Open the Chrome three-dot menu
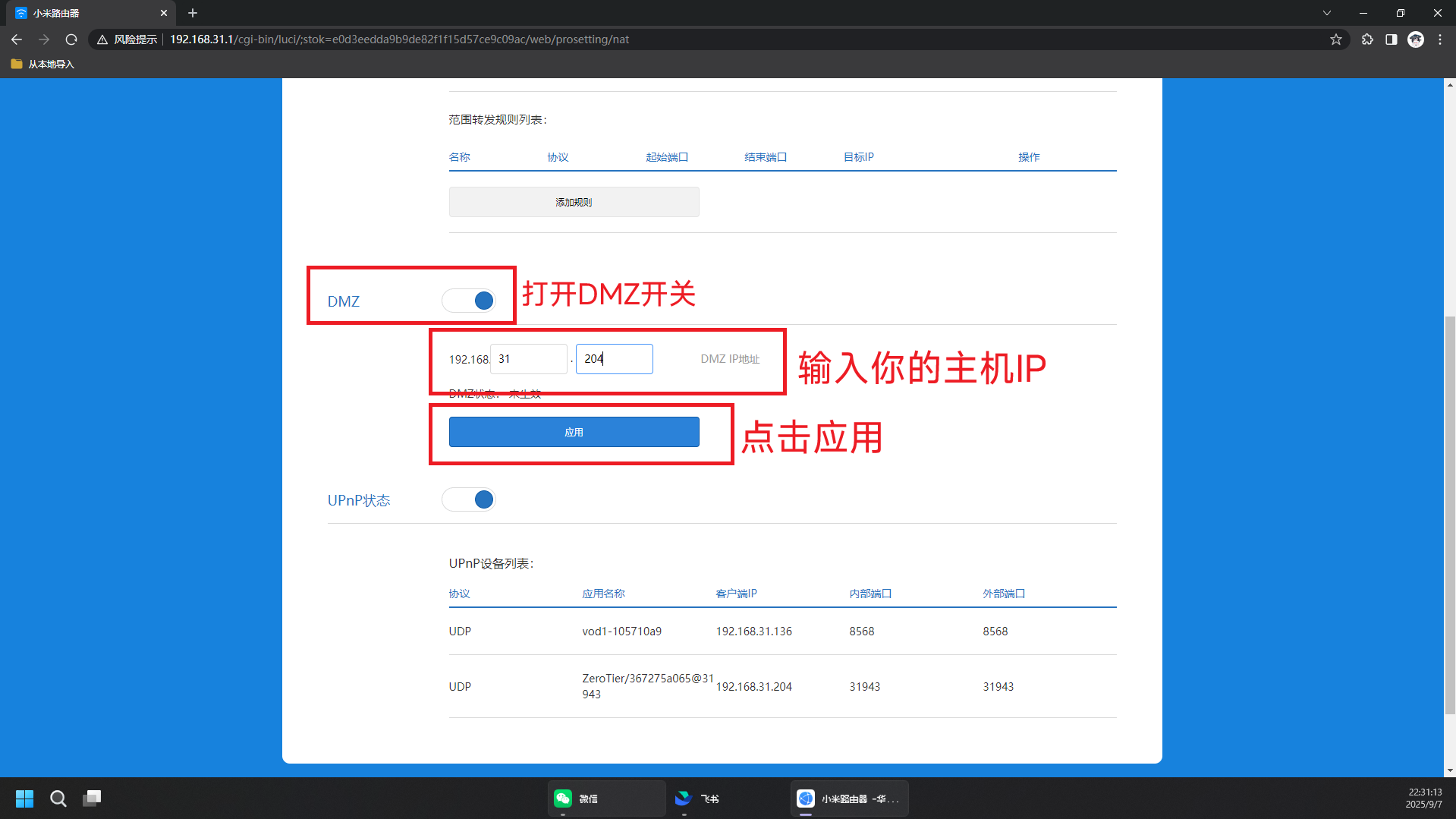Viewport: 1456px width, 819px height. coord(1439,39)
